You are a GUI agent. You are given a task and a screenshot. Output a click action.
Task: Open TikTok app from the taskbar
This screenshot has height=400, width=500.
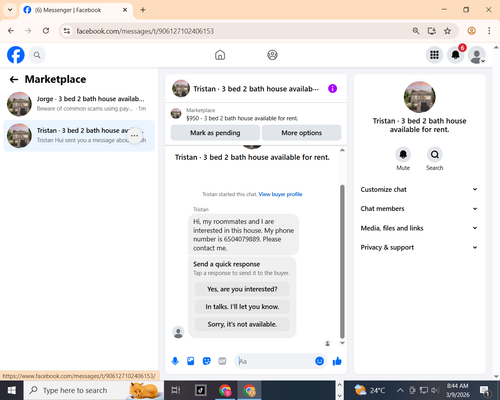click(x=201, y=390)
